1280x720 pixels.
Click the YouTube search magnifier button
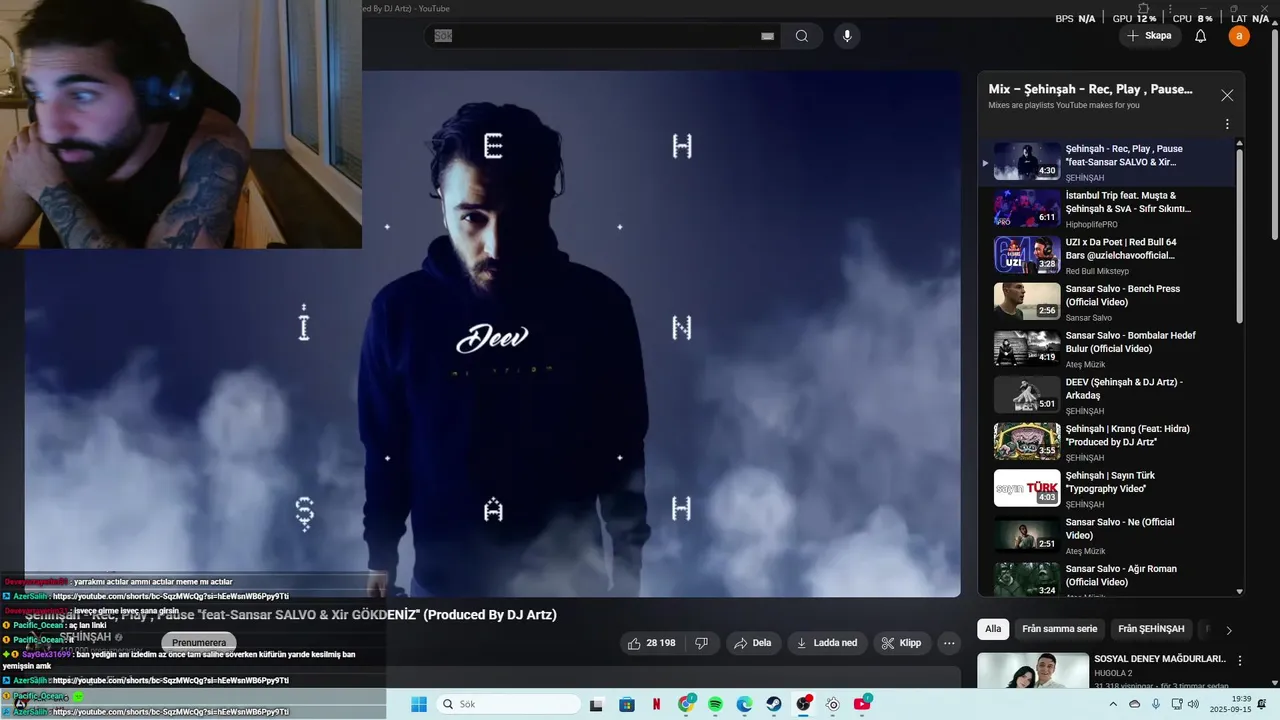click(802, 36)
